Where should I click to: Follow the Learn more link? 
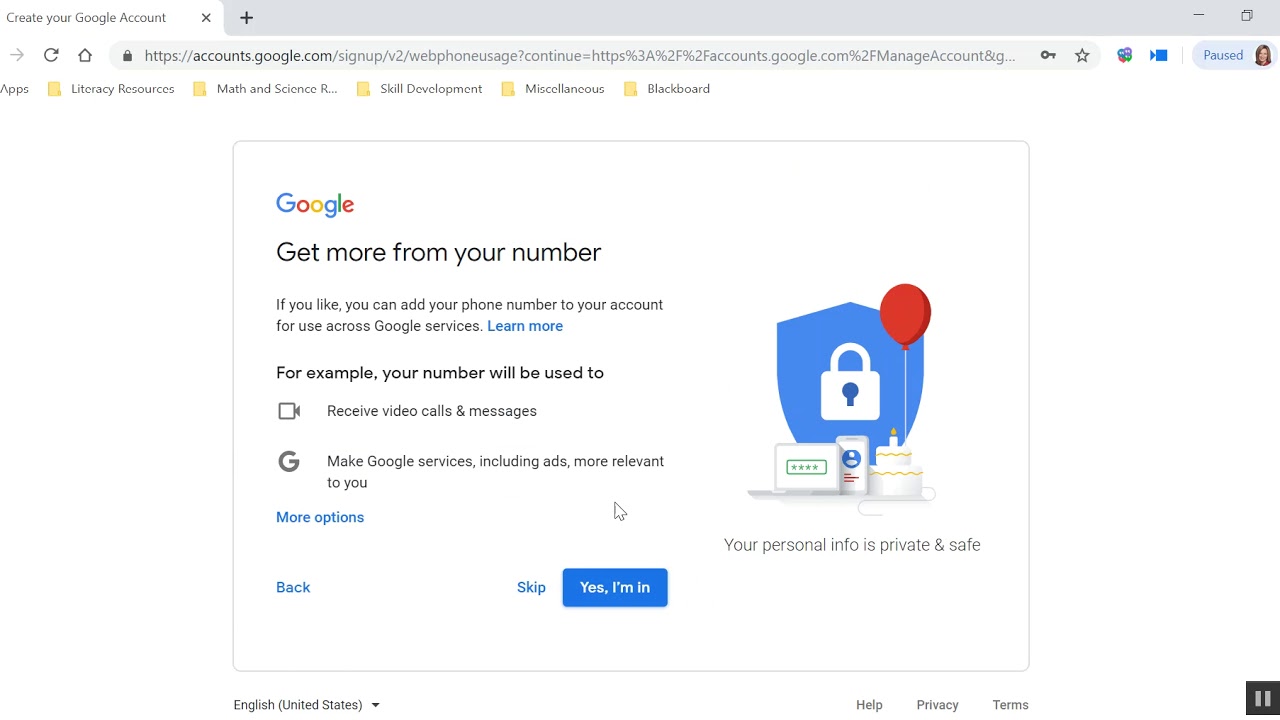[525, 326]
